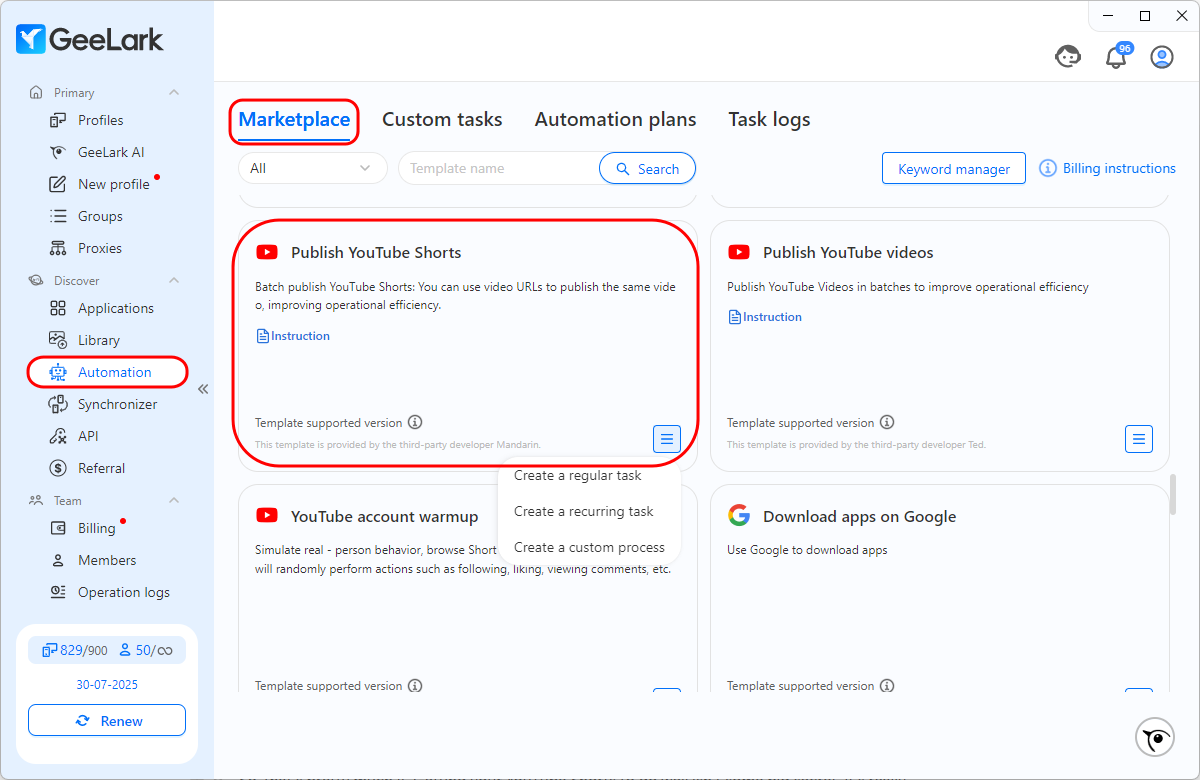This screenshot has height=780, width=1200.
Task: Open the All category dropdown
Action: point(312,168)
